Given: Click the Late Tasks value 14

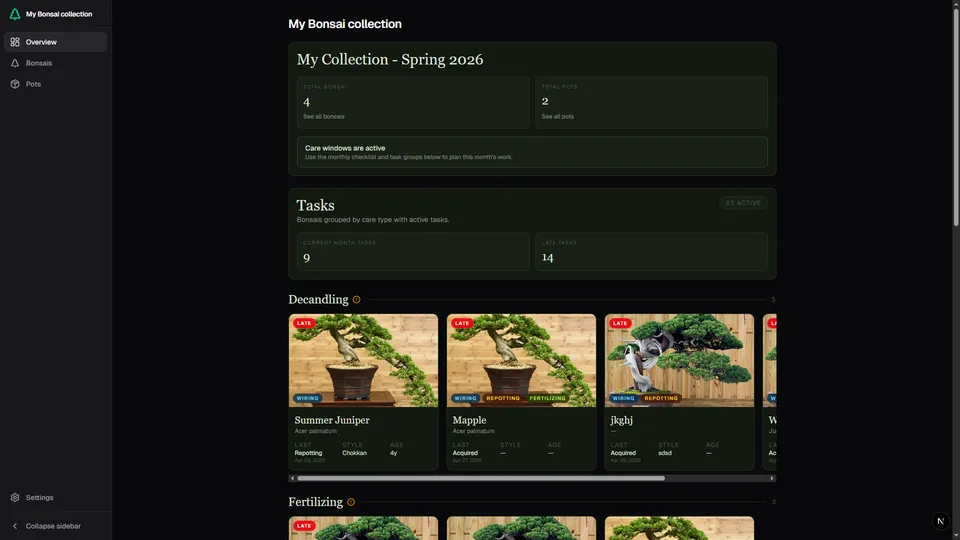Looking at the screenshot, I should (x=547, y=257).
